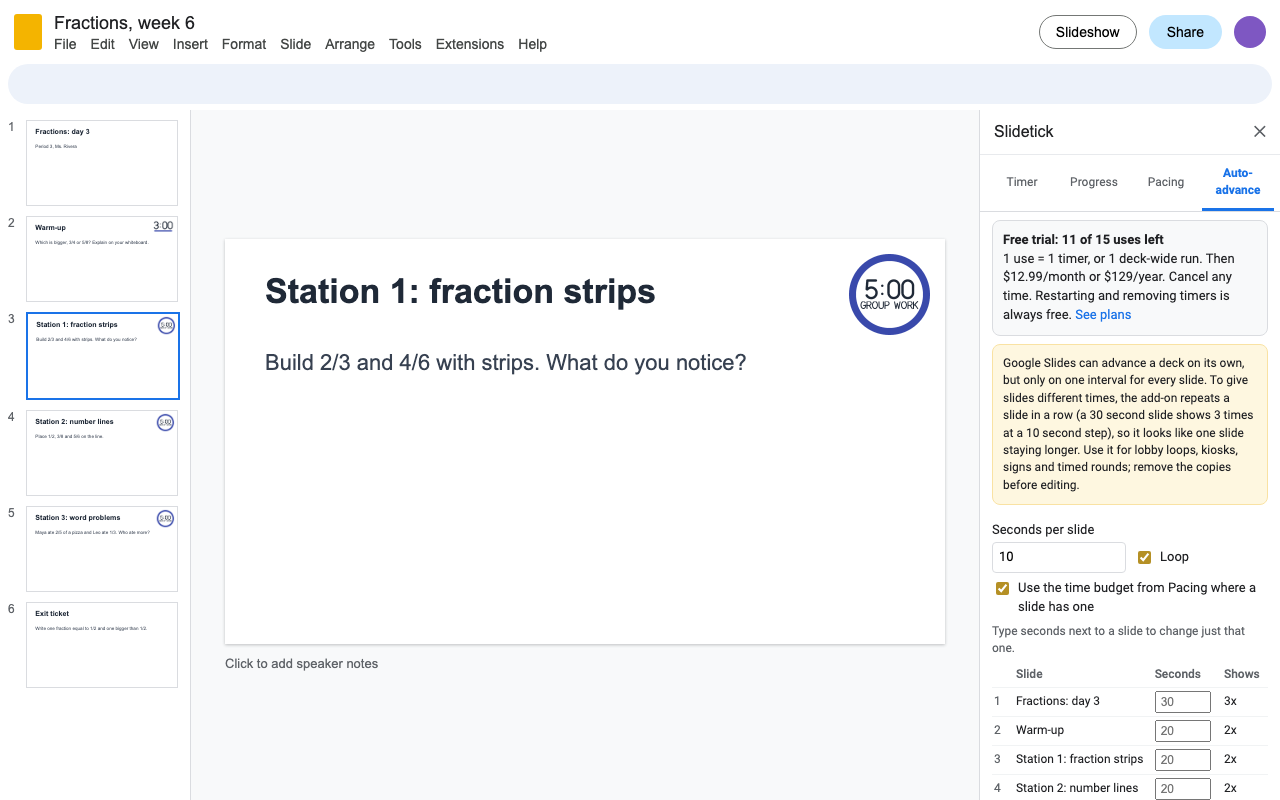Select slide 1 thumbnail Fractions: day 3
1280x800 pixels.
point(102,163)
